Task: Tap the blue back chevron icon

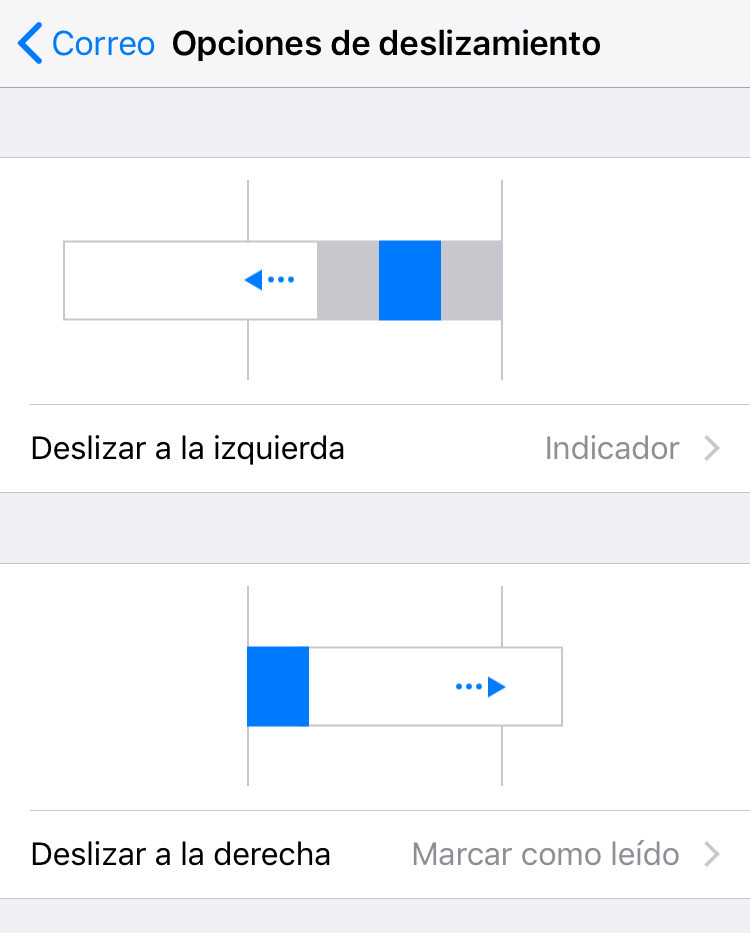Action: (x=30, y=43)
